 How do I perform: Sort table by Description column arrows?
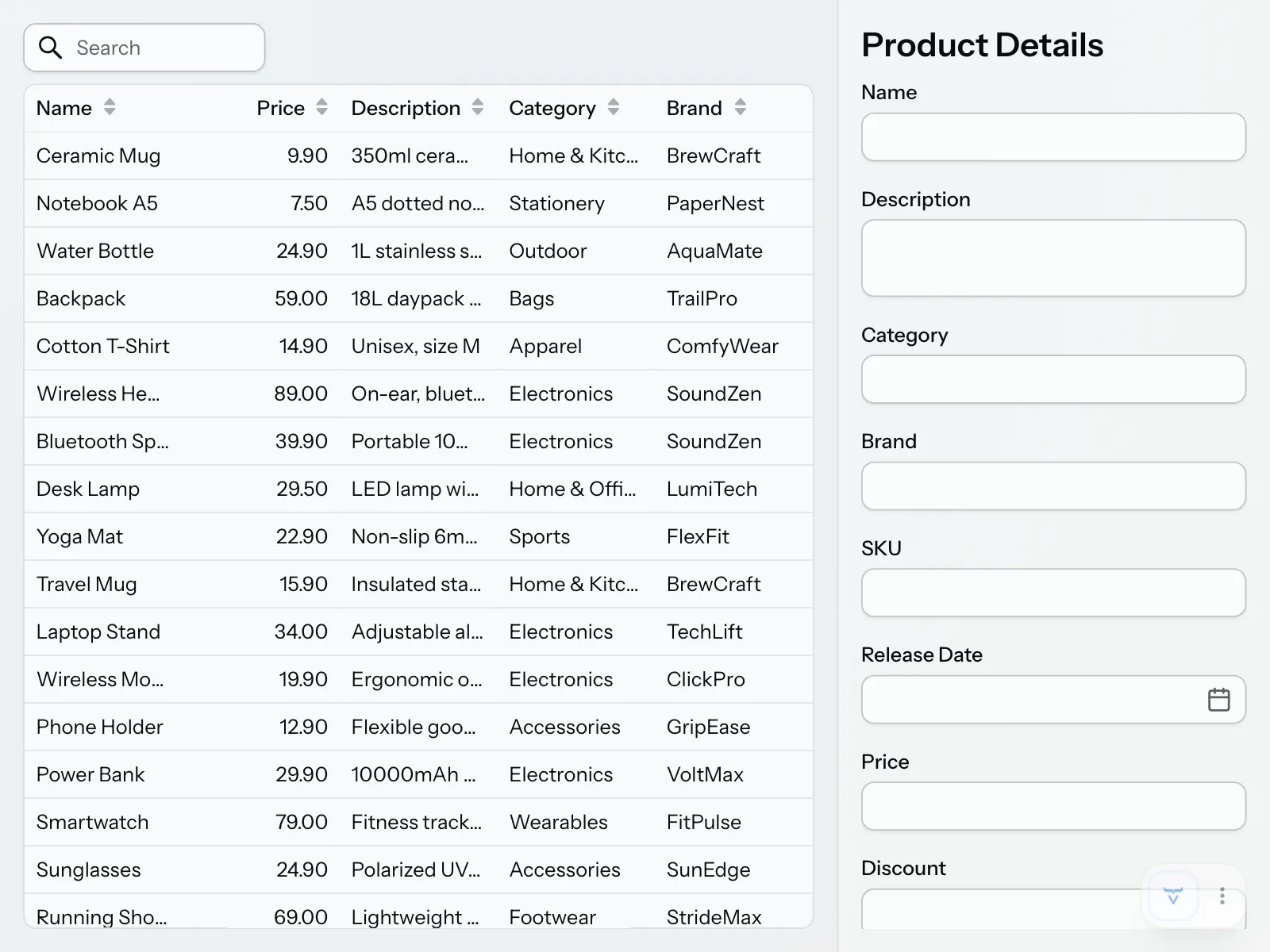[x=478, y=107]
